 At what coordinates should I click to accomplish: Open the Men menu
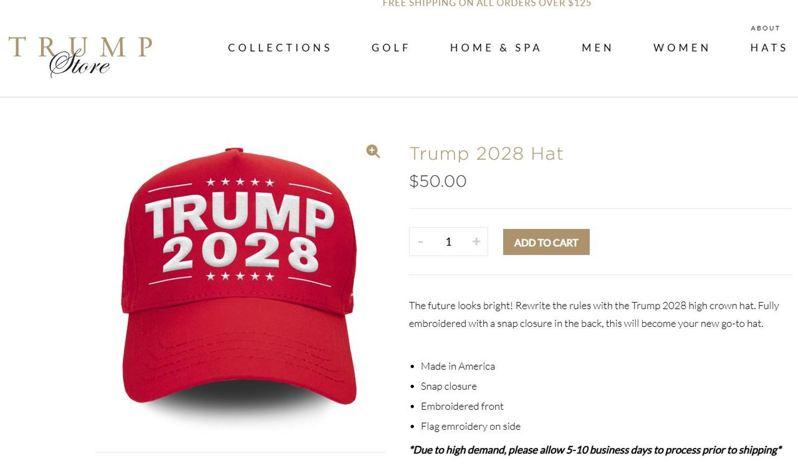click(x=597, y=48)
